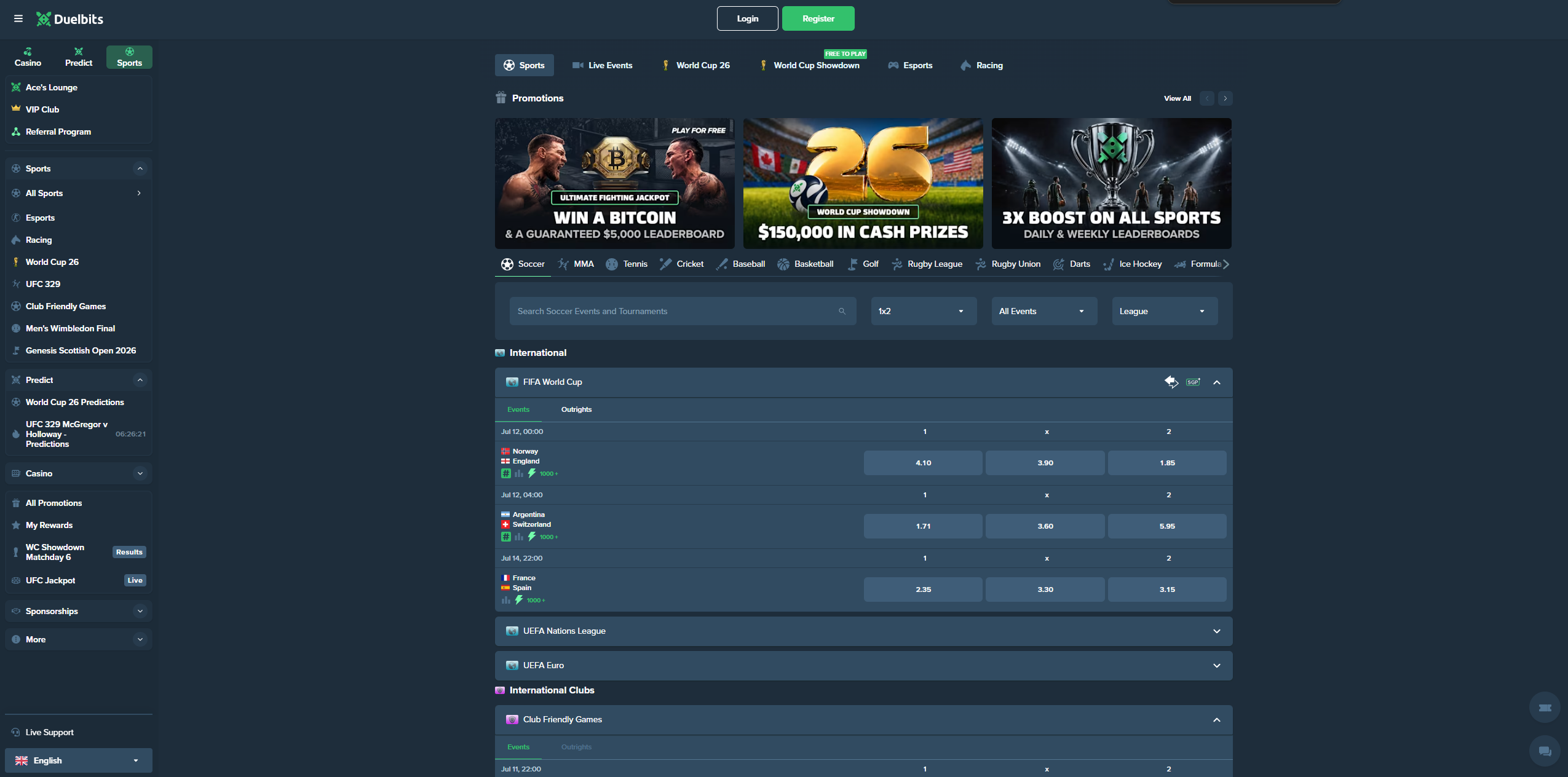Select odds 3.15 for Spain win
The width and height of the screenshot is (1568, 777).
(1167, 590)
